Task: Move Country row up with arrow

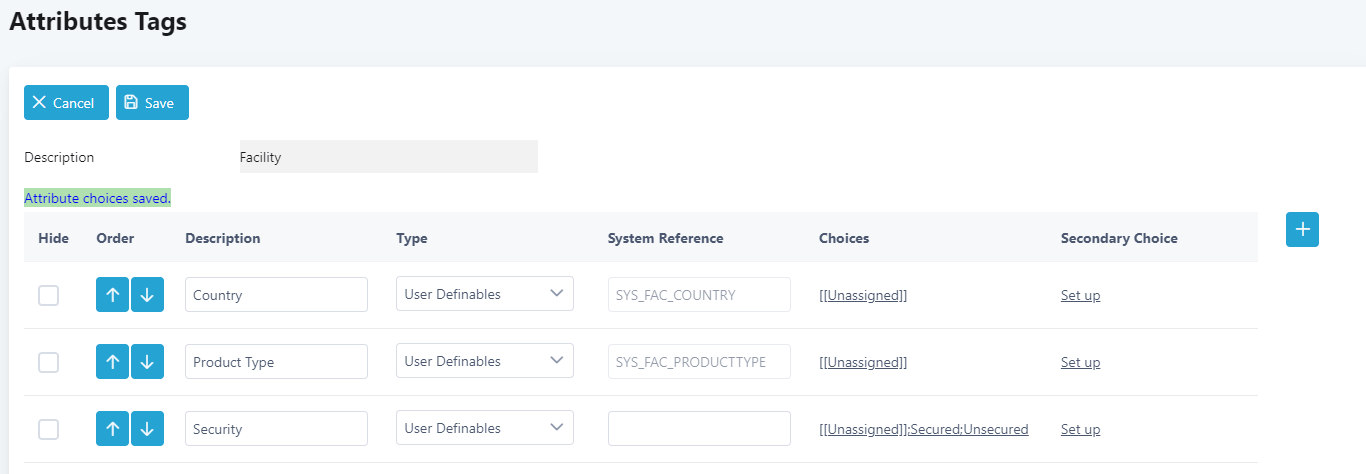Action: click(x=113, y=295)
